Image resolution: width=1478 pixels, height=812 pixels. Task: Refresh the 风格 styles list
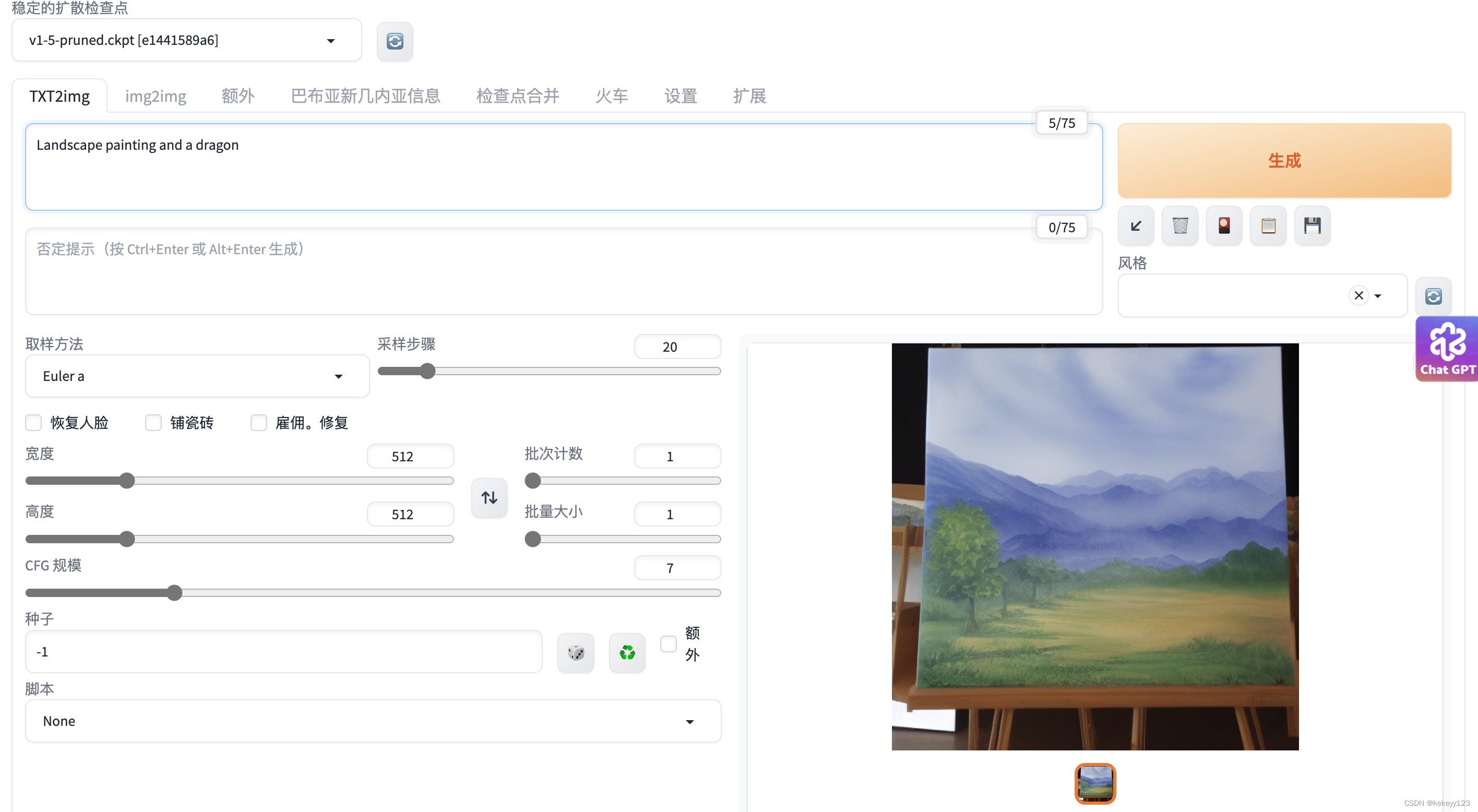(1433, 296)
